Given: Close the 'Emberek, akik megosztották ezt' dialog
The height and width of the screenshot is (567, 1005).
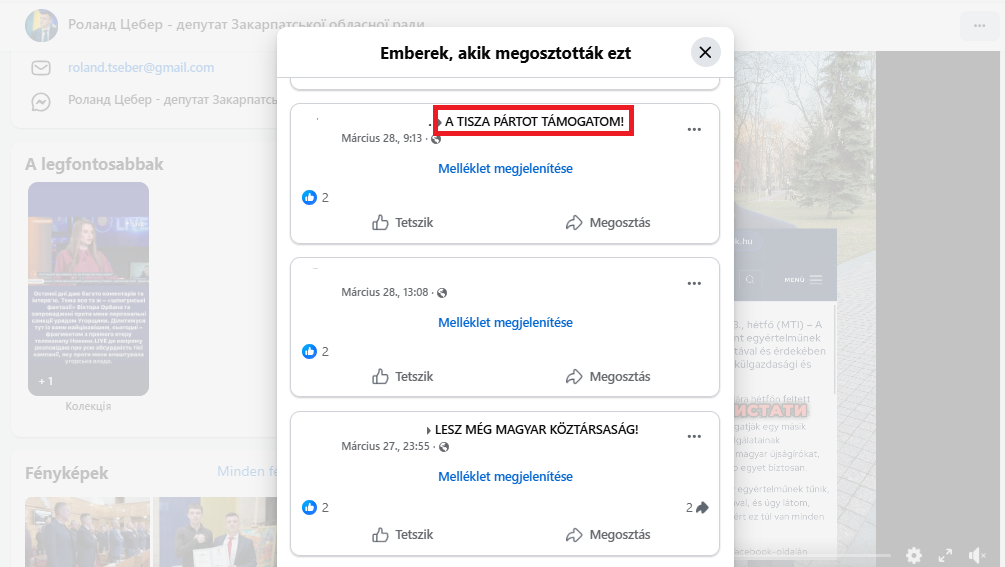Looking at the screenshot, I should pos(705,53).
